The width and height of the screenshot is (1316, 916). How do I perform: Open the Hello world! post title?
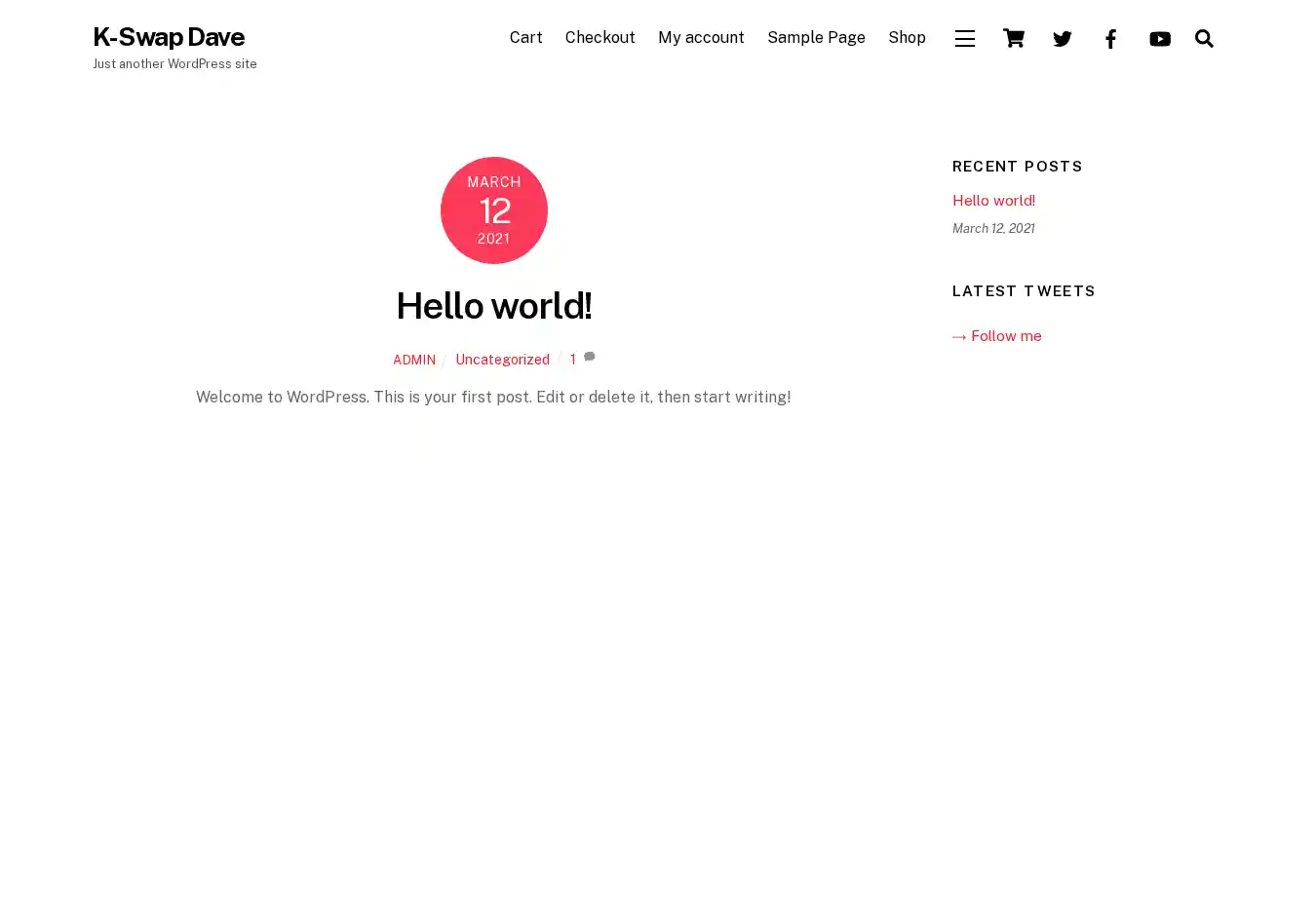[x=493, y=306]
